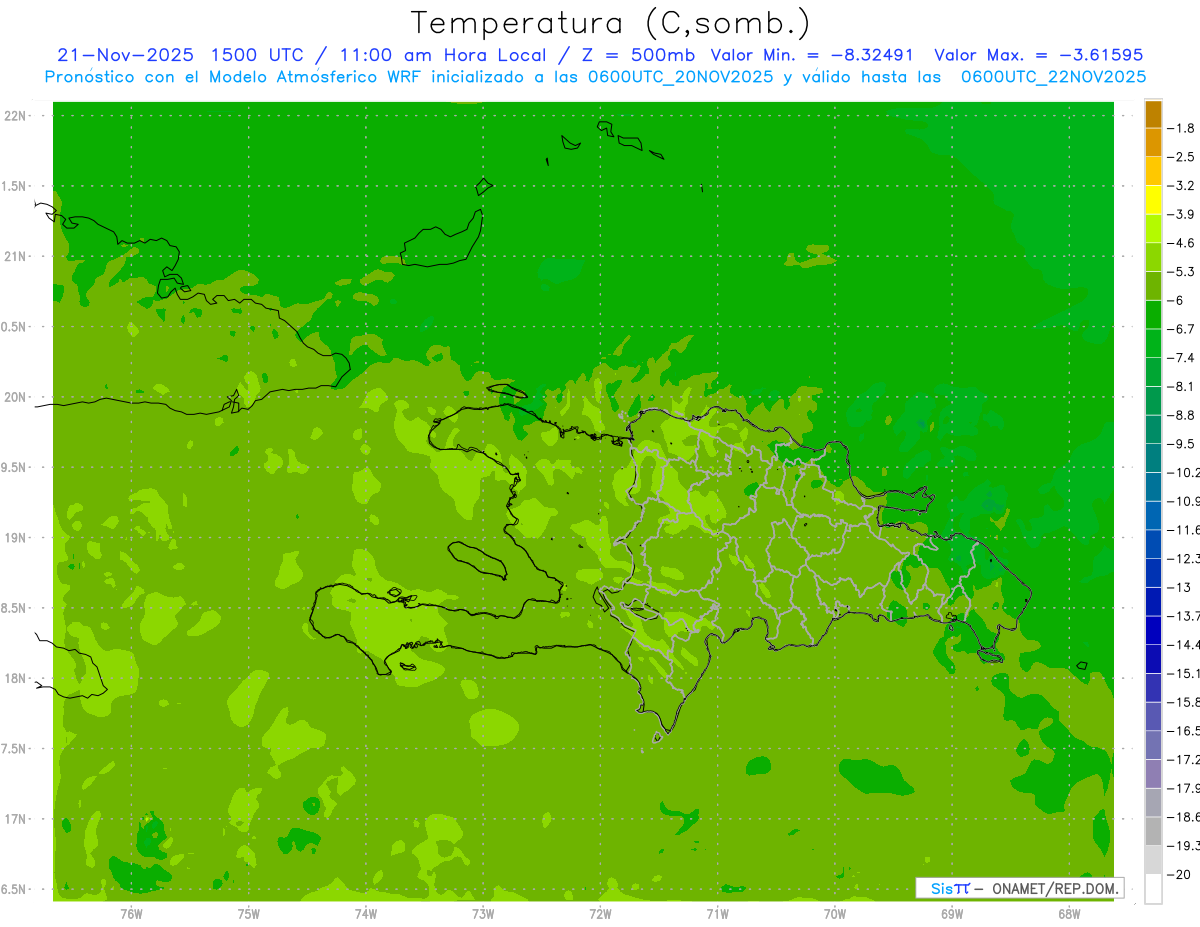Viewport: 1200px width, 927px height.
Task: Click the 18N latitude label
Action: 15,678
